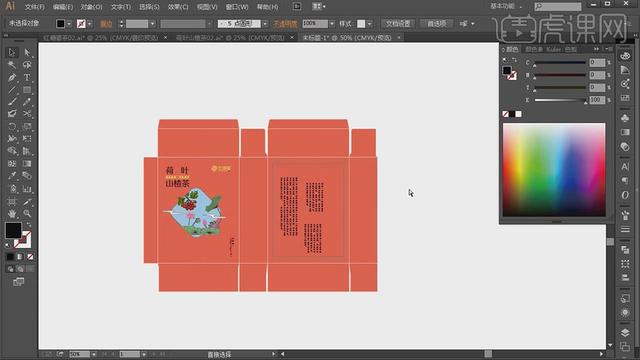
Task: Open the 对象(O) menu
Action: pos(91,7)
